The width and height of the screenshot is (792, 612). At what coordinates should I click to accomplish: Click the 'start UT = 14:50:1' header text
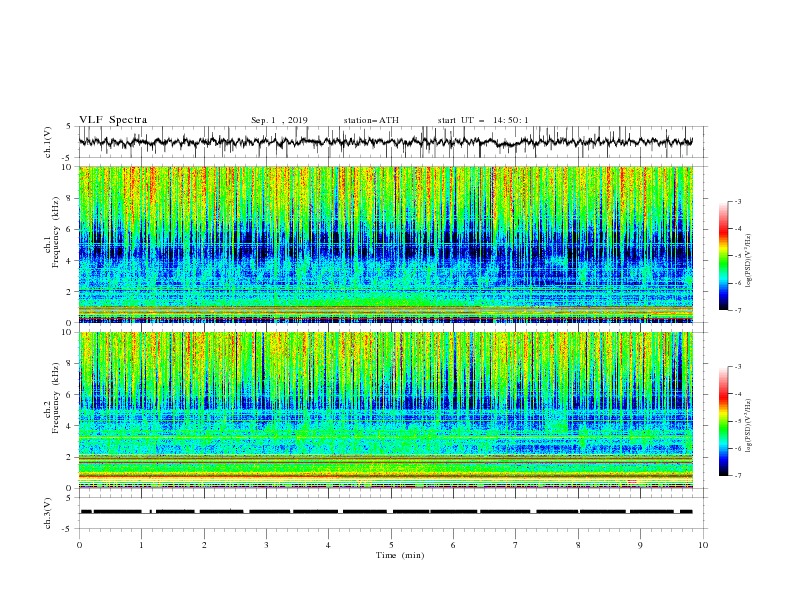pyautogui.click(x=483, y=120)
